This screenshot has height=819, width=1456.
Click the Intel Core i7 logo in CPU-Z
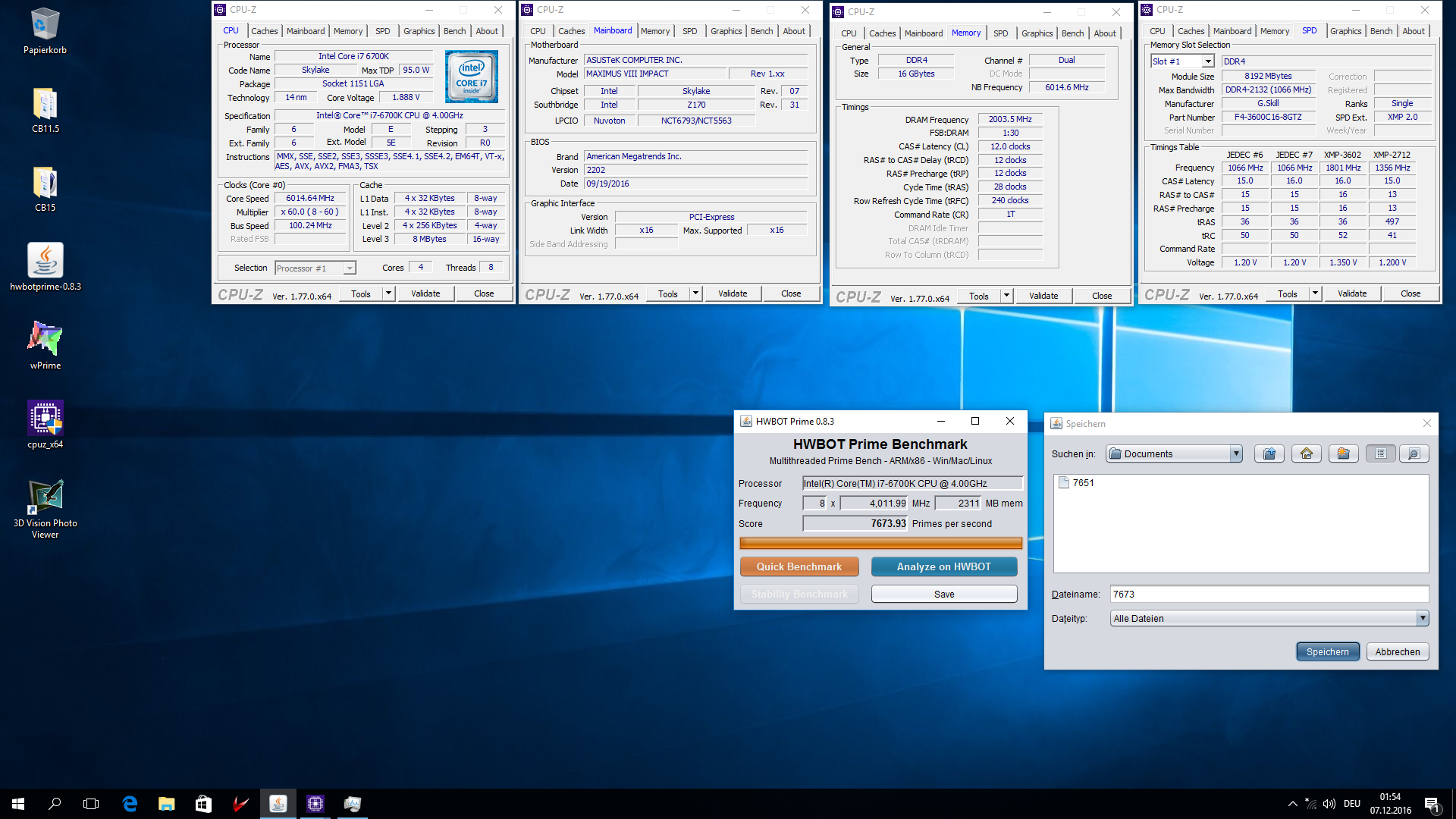(471, 77)
